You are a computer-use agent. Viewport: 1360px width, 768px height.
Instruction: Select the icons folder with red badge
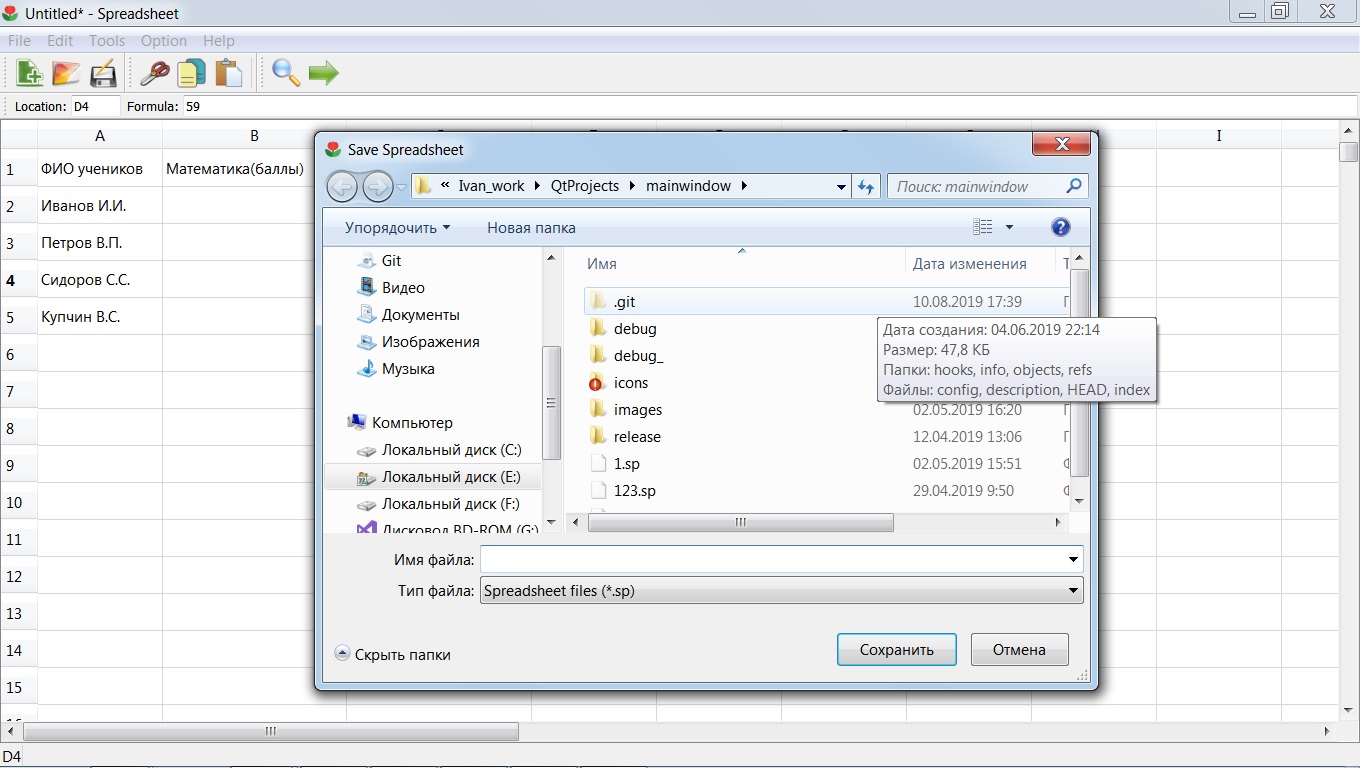[630, 382]
